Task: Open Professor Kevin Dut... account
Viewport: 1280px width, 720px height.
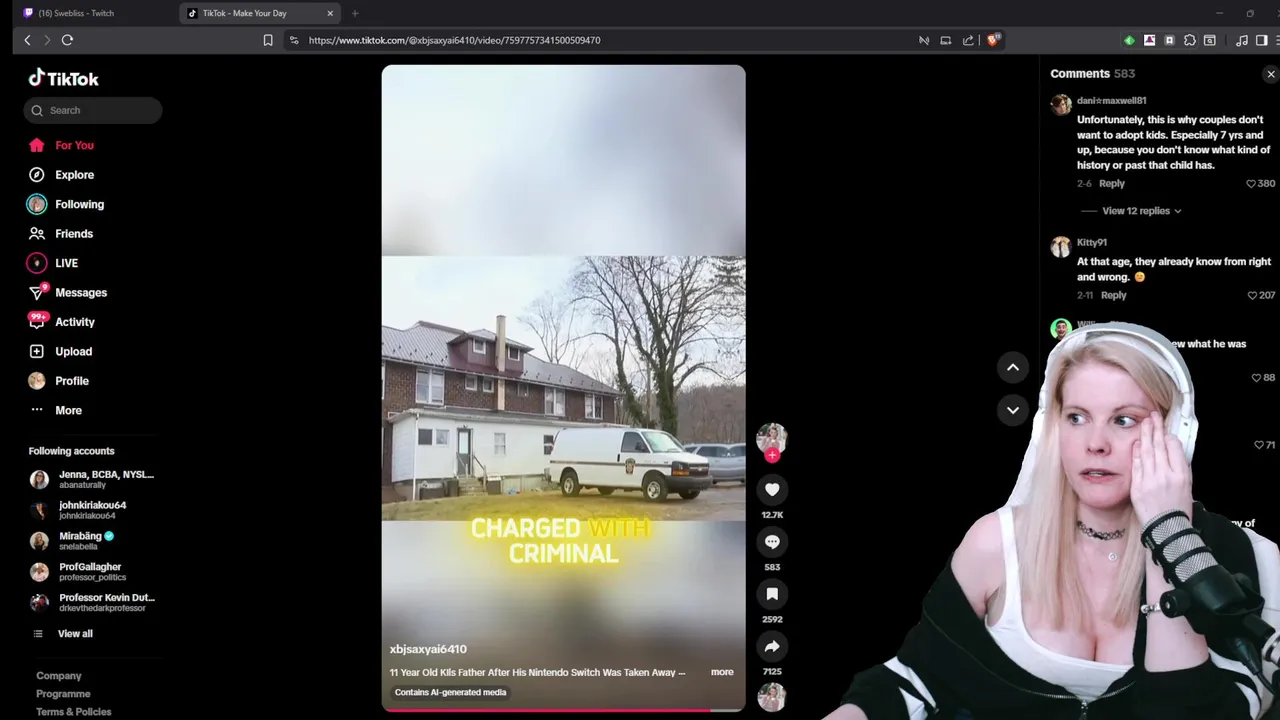Action: (92, 602)
